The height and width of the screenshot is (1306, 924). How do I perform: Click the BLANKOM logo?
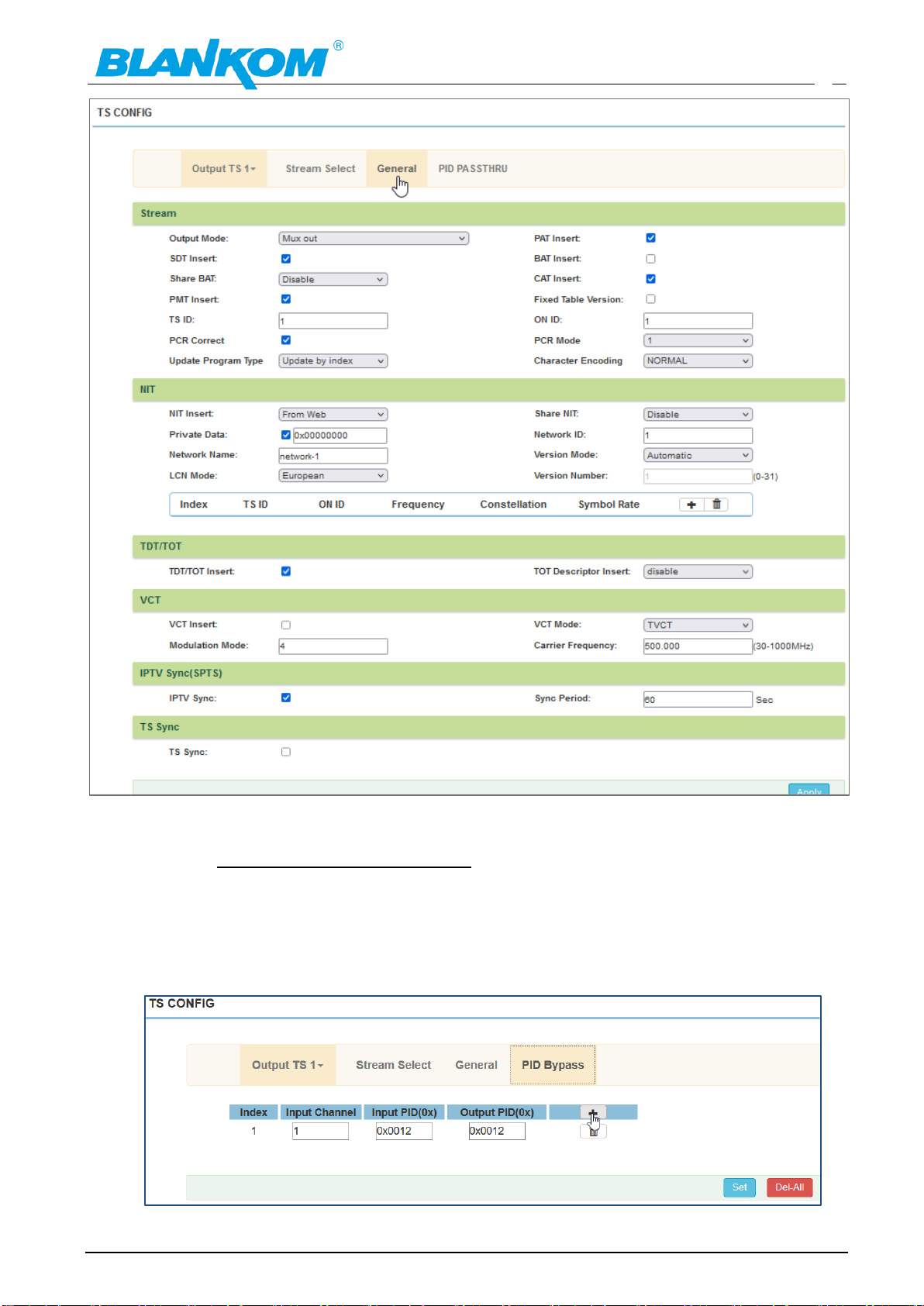click(219, 63)
